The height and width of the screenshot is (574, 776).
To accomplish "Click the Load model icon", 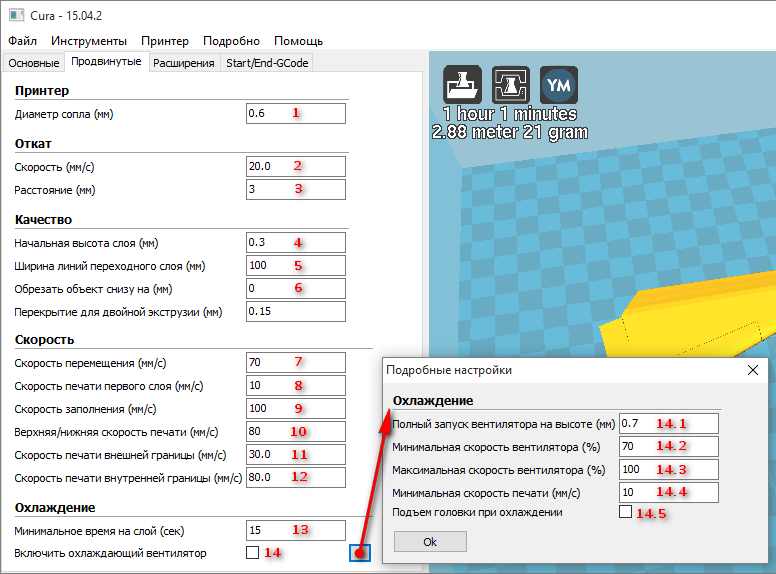I will coord(464,84).
